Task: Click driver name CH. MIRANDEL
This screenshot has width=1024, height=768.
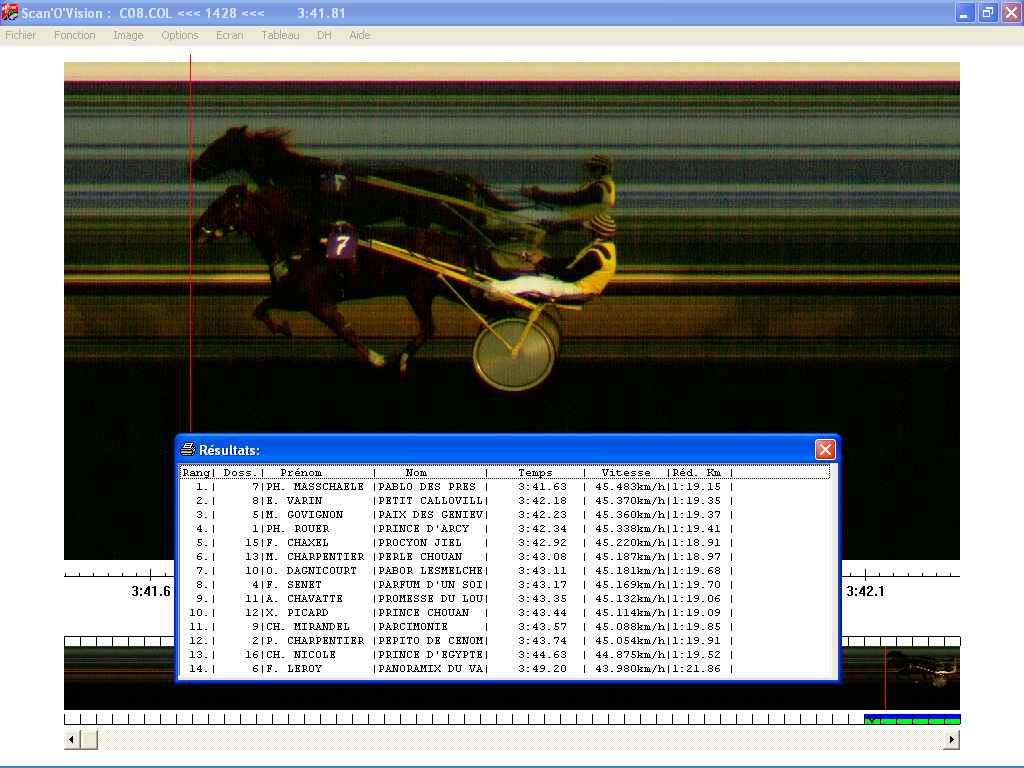Action: pos(308,627)
